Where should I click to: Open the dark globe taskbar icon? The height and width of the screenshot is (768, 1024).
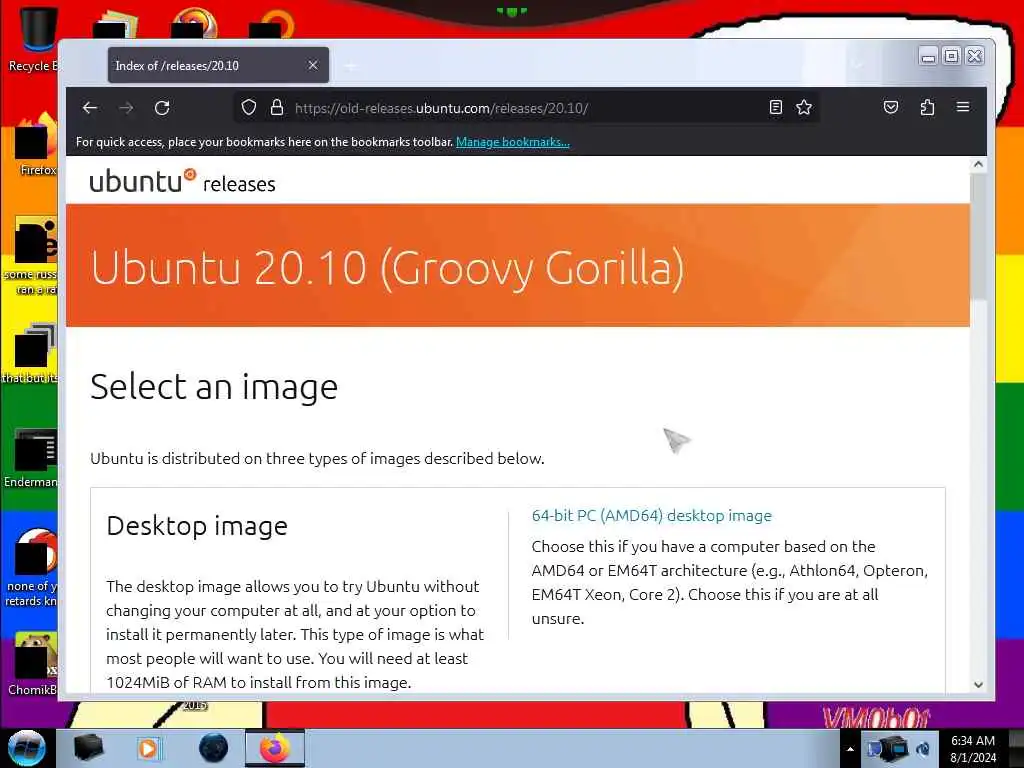pos(214,748)
